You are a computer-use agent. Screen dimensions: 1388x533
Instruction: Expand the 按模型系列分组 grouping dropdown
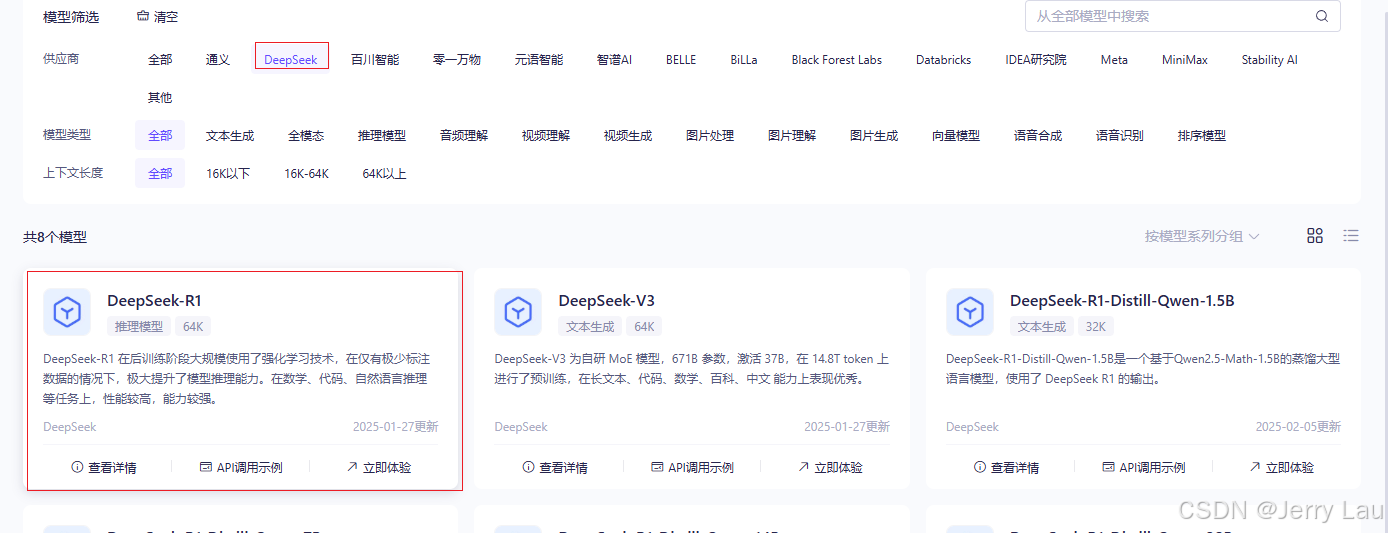tap(1202, 236)
